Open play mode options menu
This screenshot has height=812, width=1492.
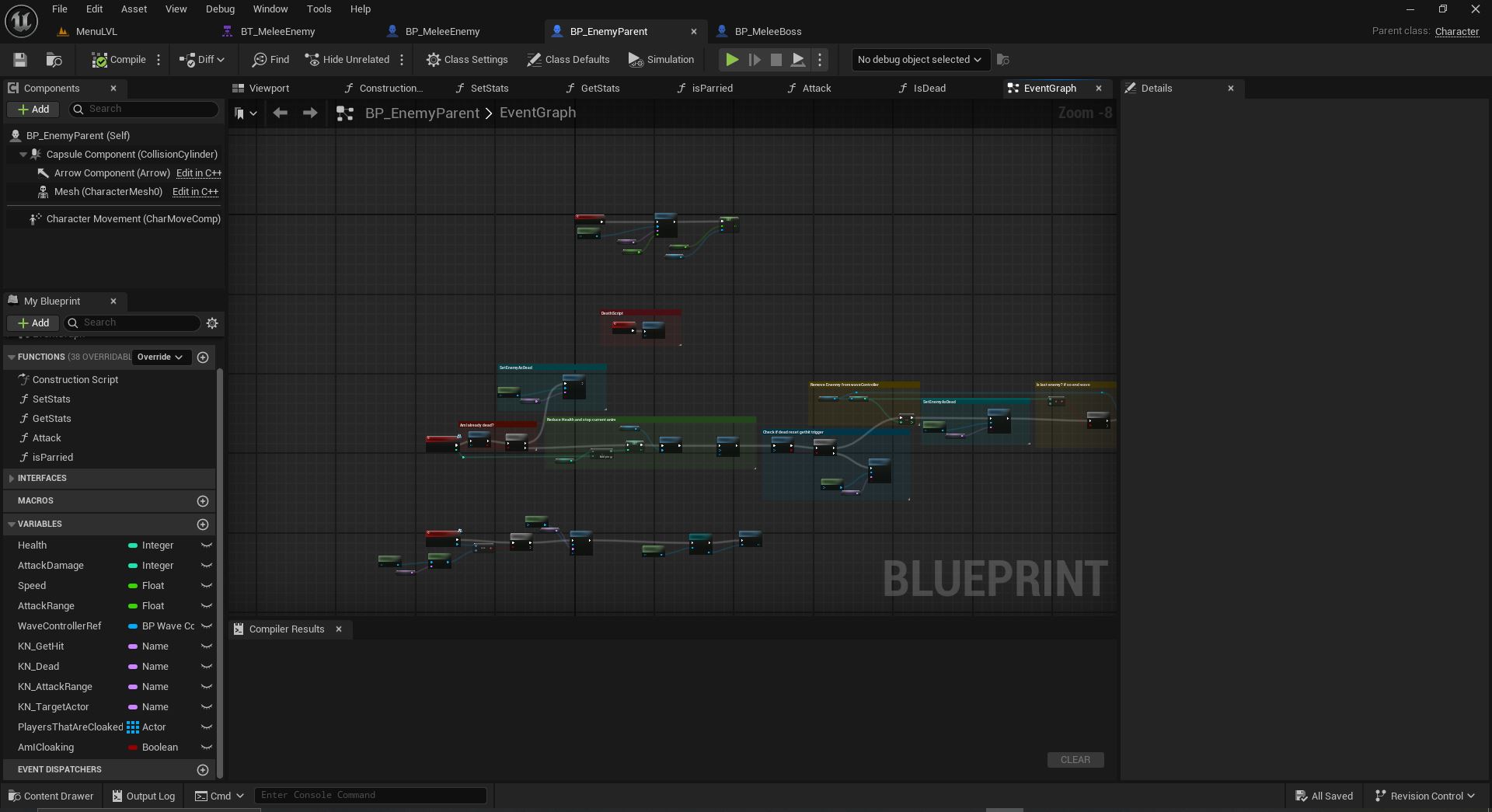[819, 60]
